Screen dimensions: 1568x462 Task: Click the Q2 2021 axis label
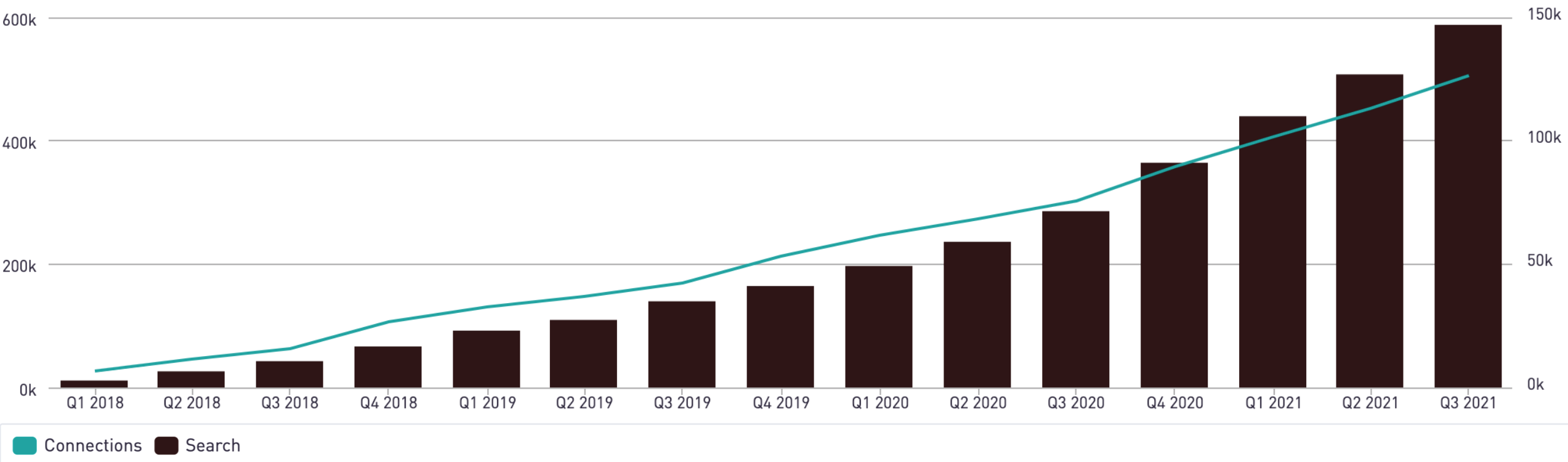tap(1370, 403)
